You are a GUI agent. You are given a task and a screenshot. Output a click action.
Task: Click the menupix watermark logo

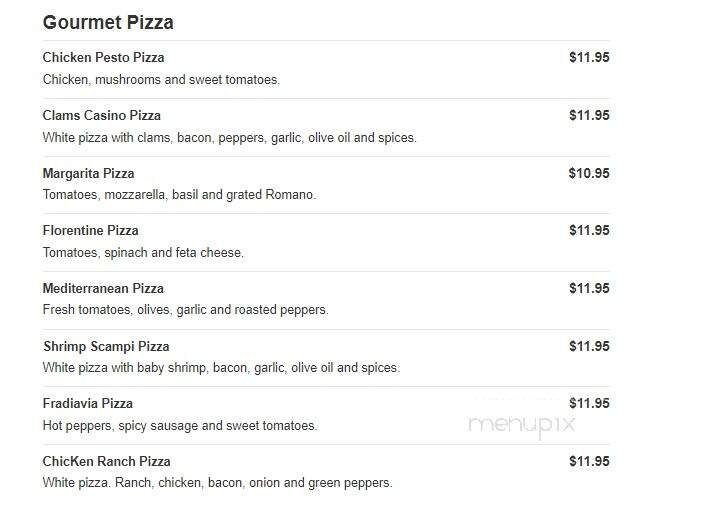click(521, 426)
